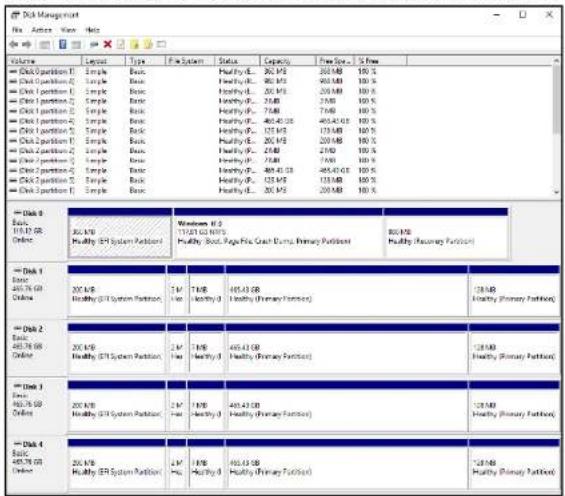
Task: Click the volume icon of Disk 2 partition 1 row
Action: (x=13, y=141)
